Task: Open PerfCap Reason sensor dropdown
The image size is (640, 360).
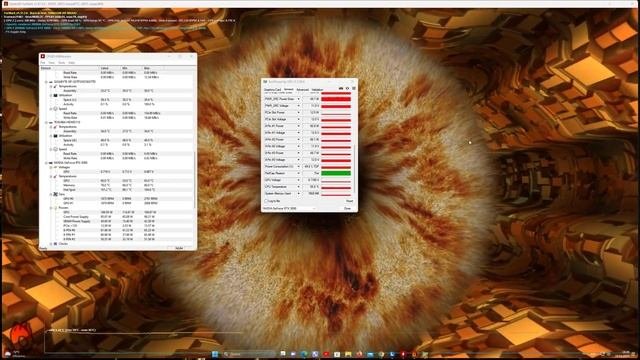Action: click(x=298, y=173)
